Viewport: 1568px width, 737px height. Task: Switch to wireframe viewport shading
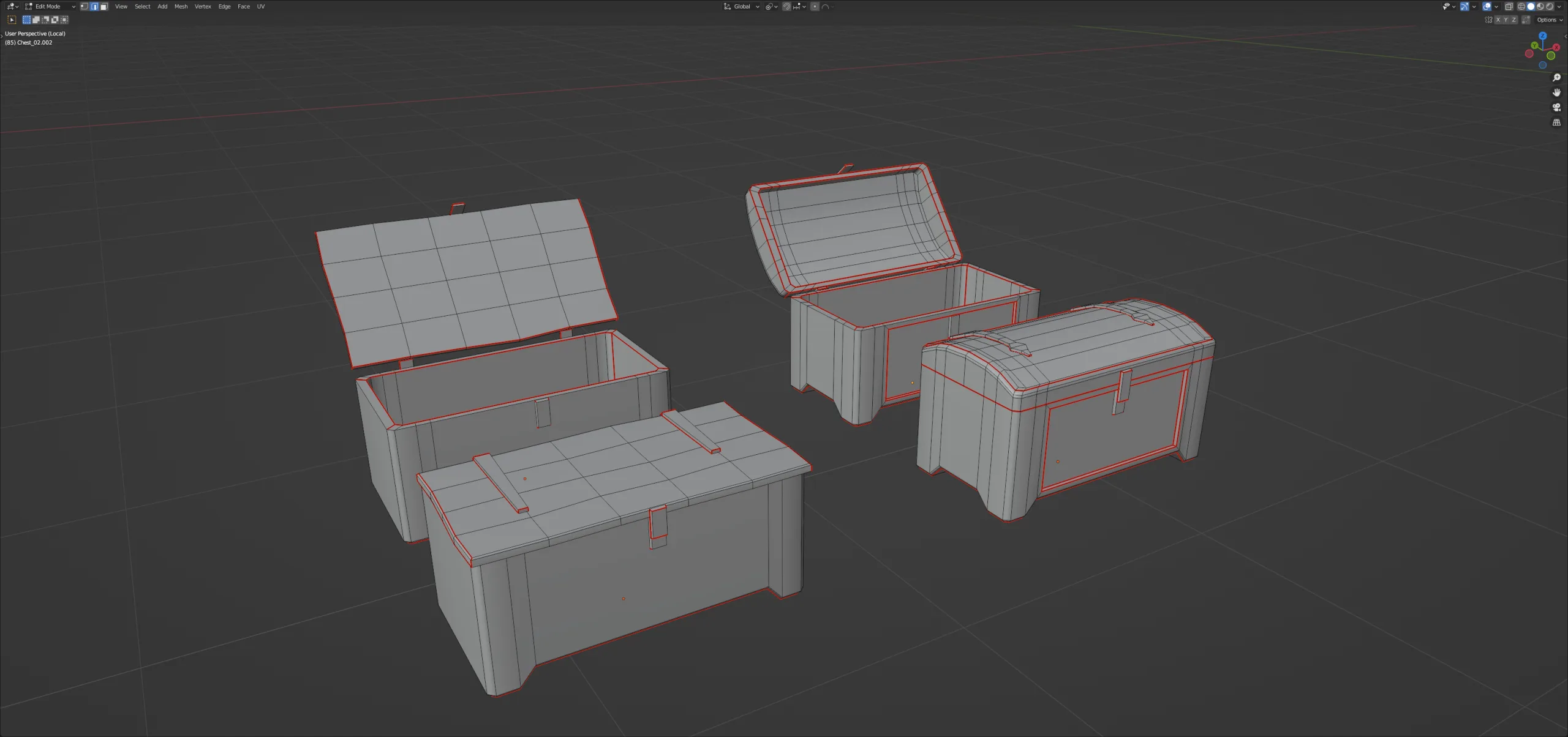1521,7
